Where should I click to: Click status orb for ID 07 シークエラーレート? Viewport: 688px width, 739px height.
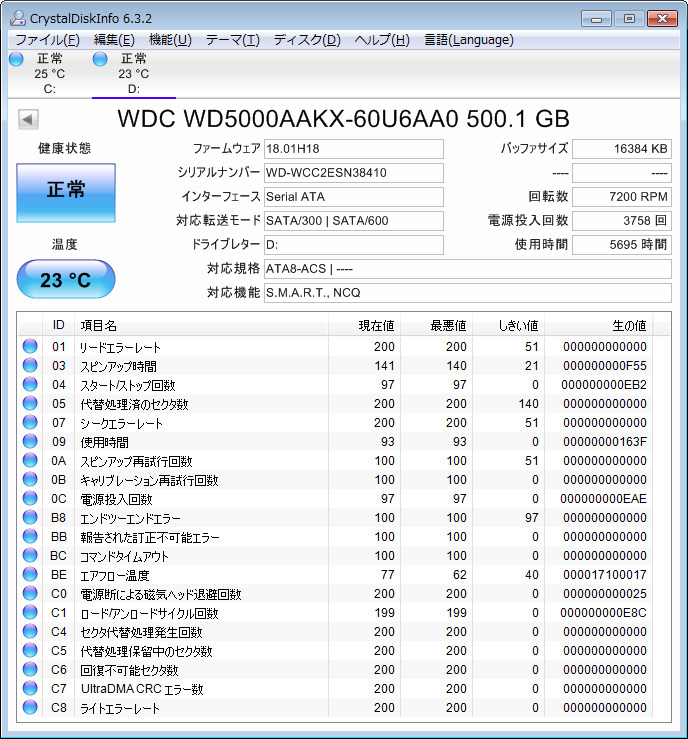click(30, 422)
